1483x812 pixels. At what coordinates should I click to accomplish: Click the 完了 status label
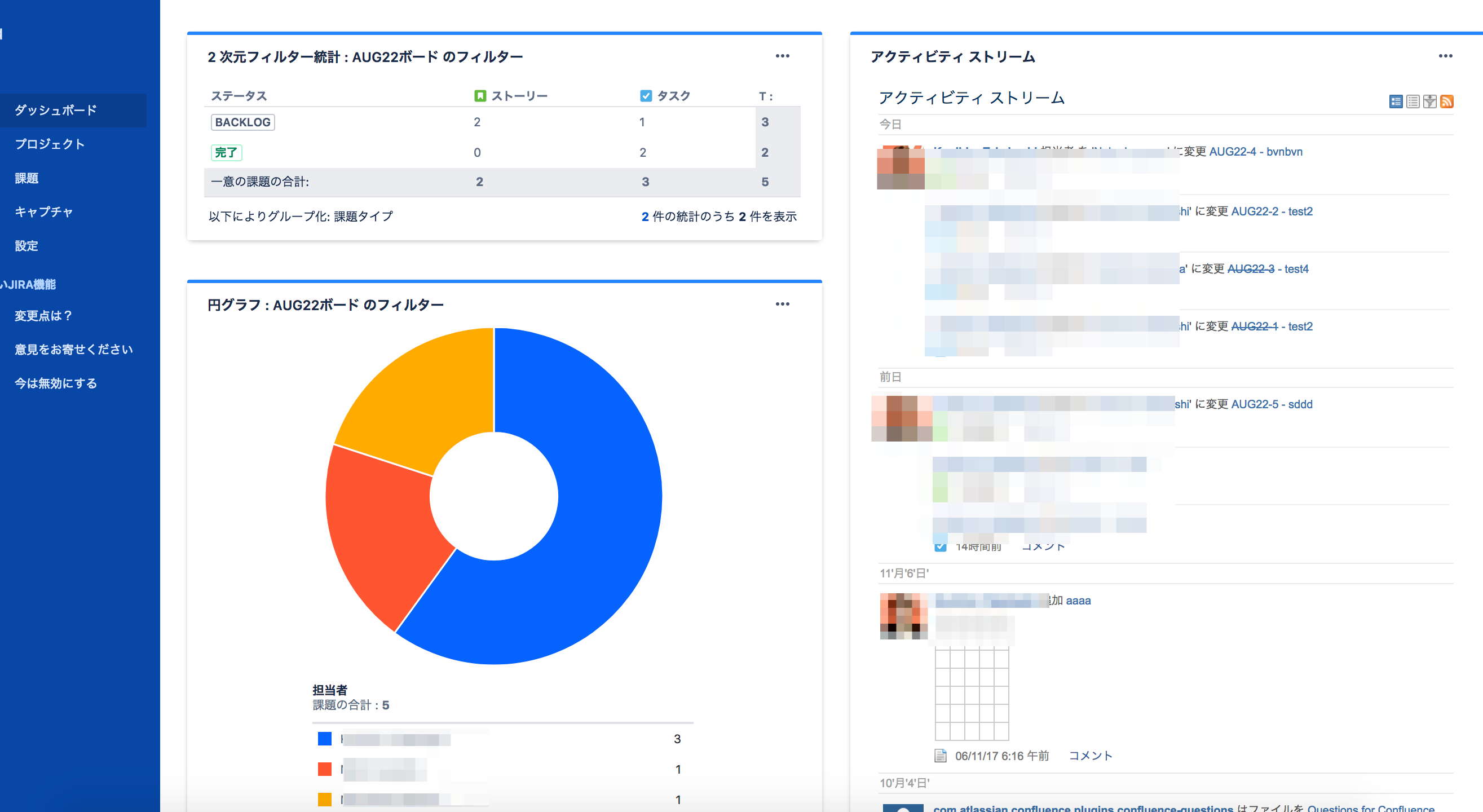(x=226, y=153)
